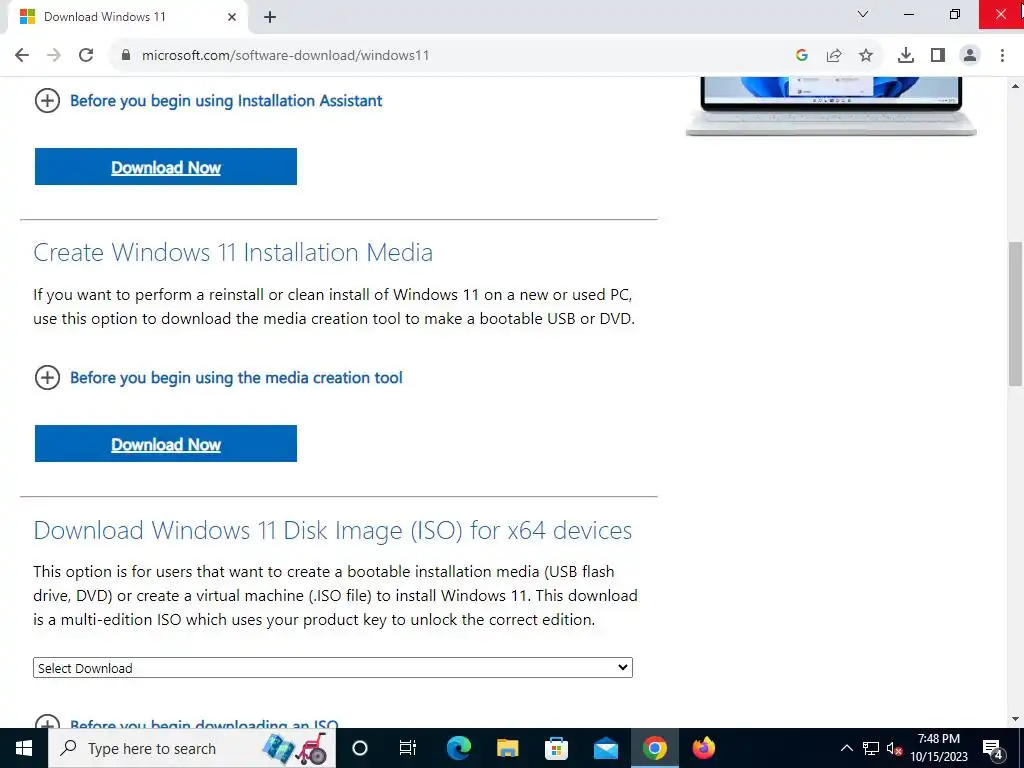Launch Microsoft Edge from taskbar
This screenshot has height=768, width=1024.
(x=458, y=748)
